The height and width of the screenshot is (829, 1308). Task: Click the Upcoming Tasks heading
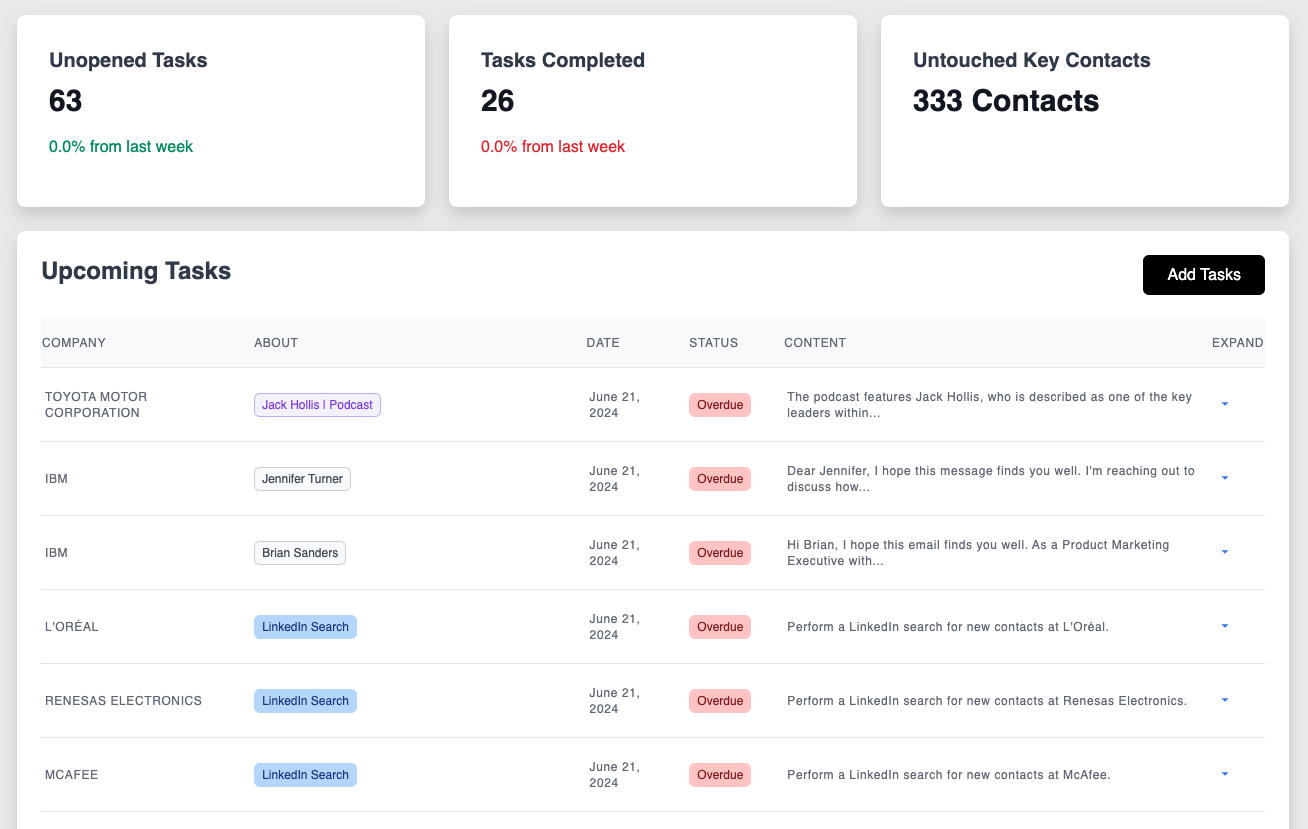136,271
